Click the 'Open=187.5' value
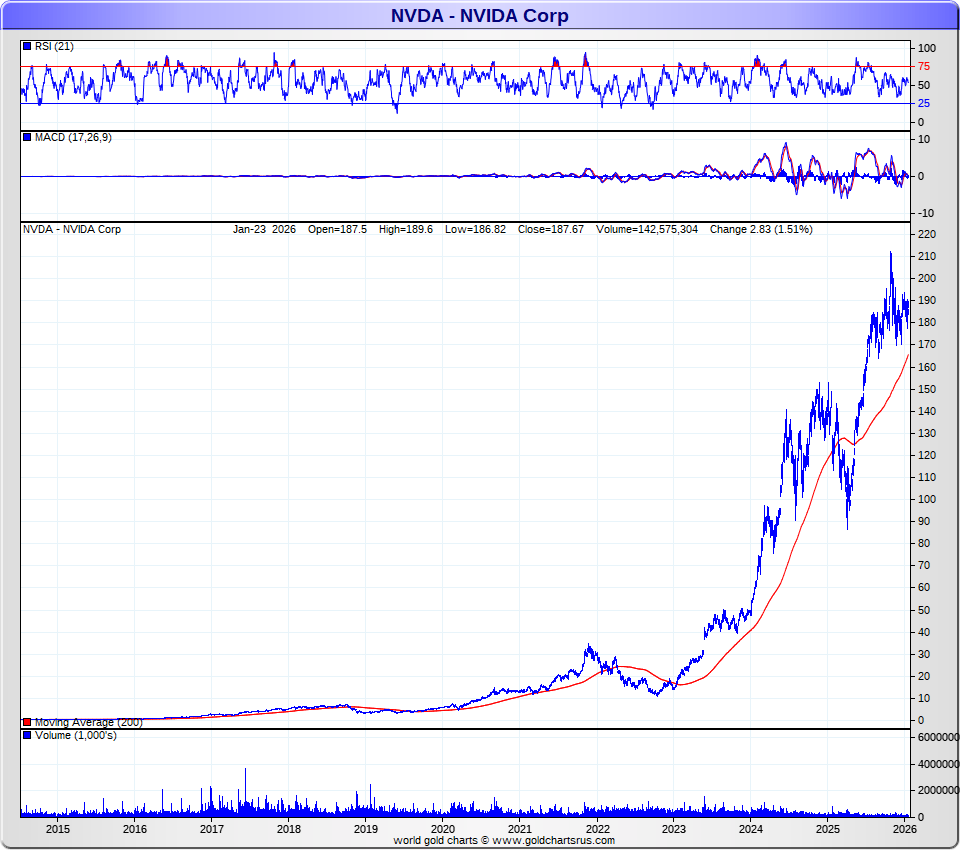Viewport: 960px width, 850px height. click(x=337, y=230)
